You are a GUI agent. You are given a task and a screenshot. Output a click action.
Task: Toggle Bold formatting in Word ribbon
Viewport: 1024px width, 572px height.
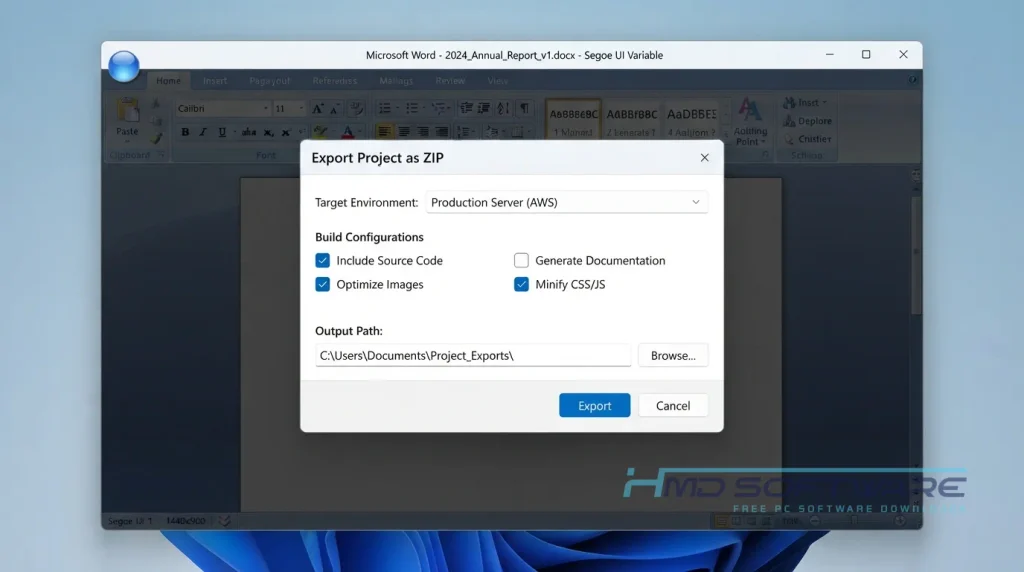click(185, 132)
